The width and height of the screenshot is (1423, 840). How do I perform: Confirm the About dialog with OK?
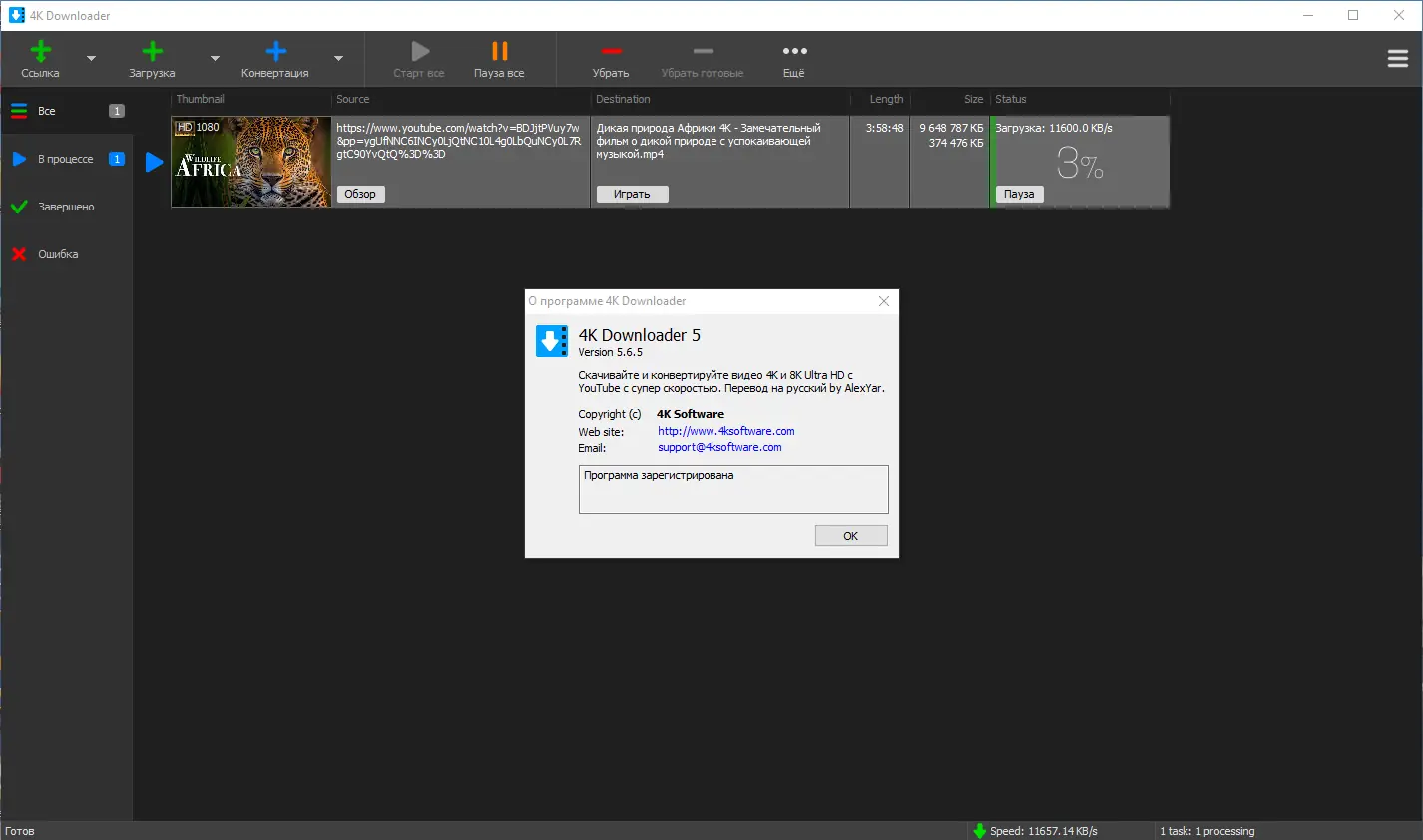850,535
